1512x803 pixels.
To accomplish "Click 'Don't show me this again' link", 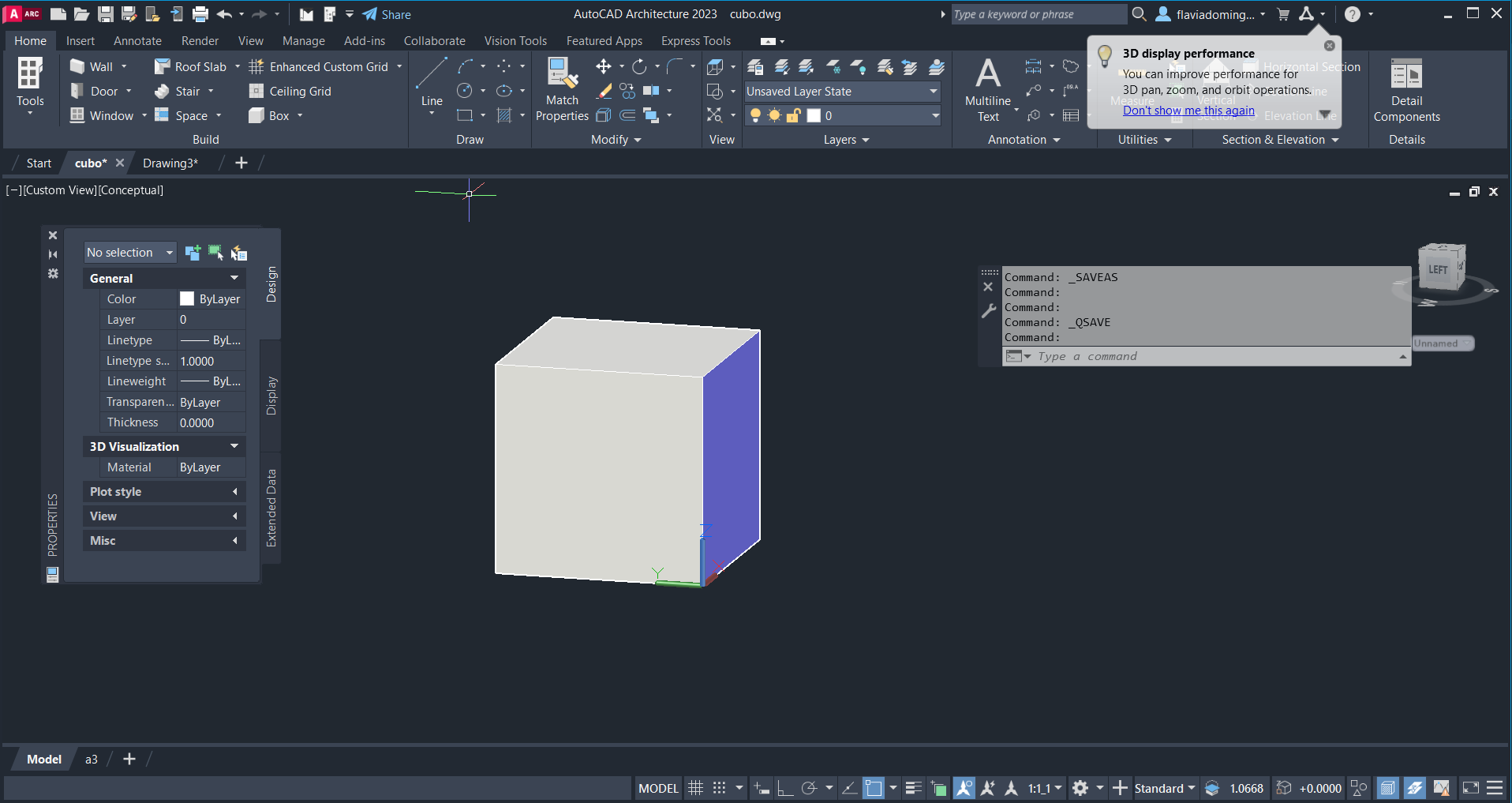I will click(1188, 111).
